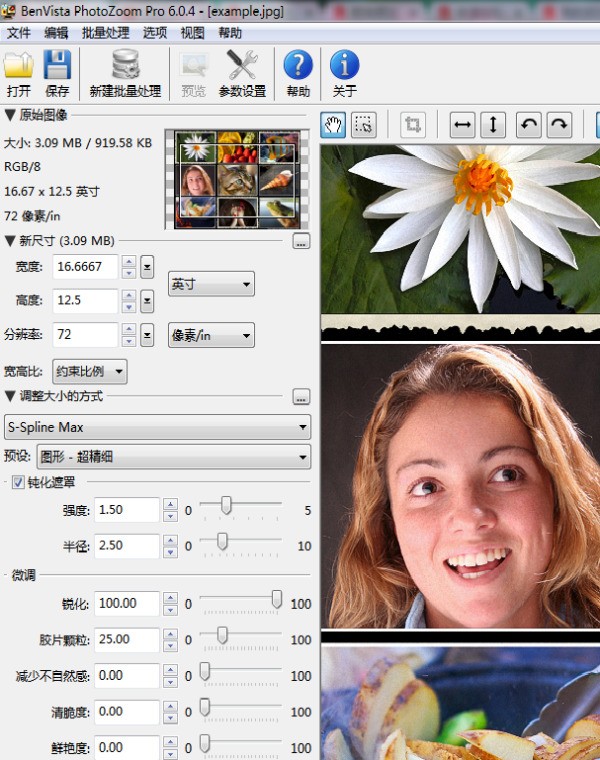Rotate image counterclockwise
The width and height of the screenshot is (600, 760).
coord(529,125)
